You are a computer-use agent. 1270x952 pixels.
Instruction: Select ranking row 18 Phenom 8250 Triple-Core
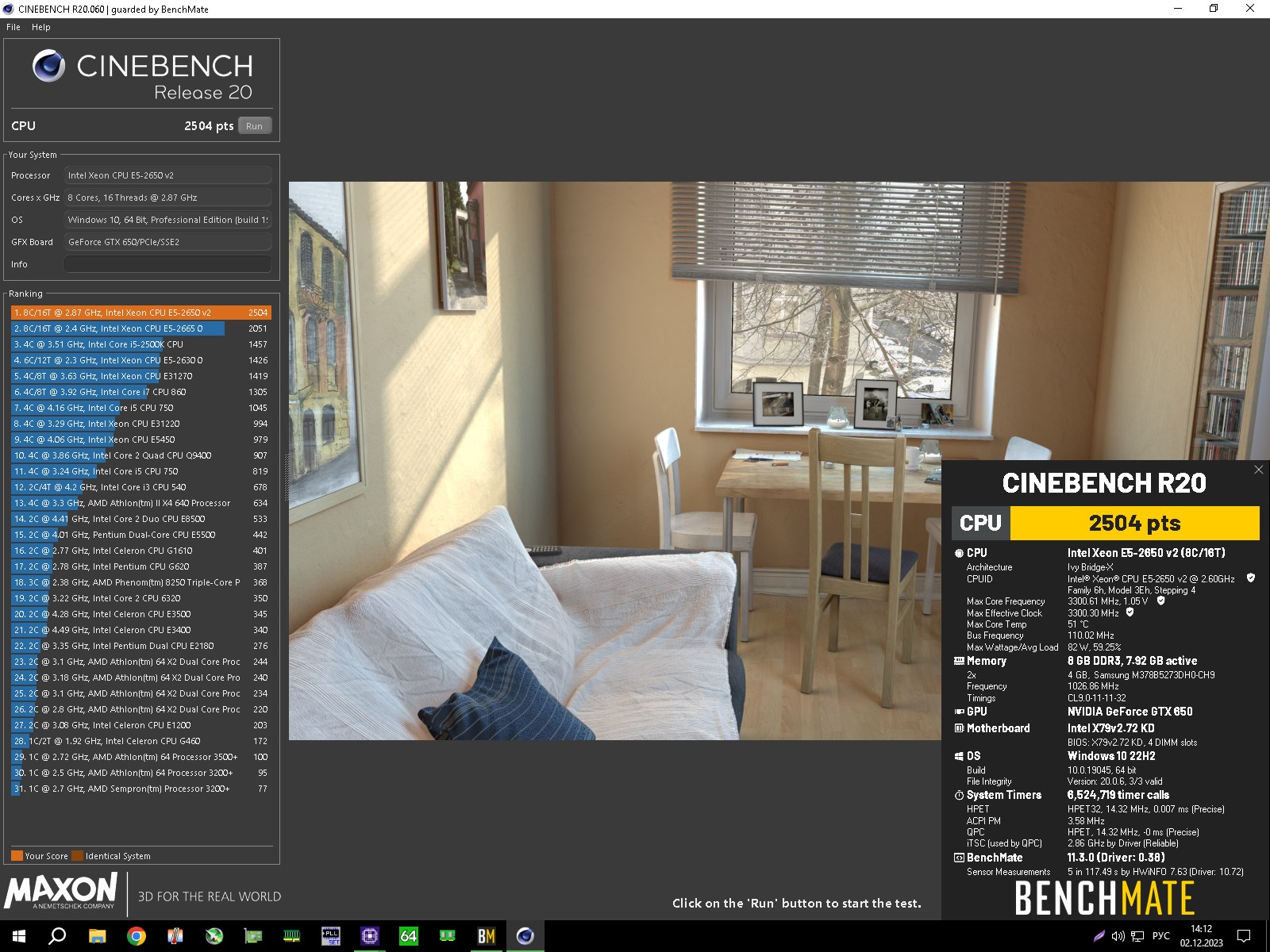click(x=141, y=582)
